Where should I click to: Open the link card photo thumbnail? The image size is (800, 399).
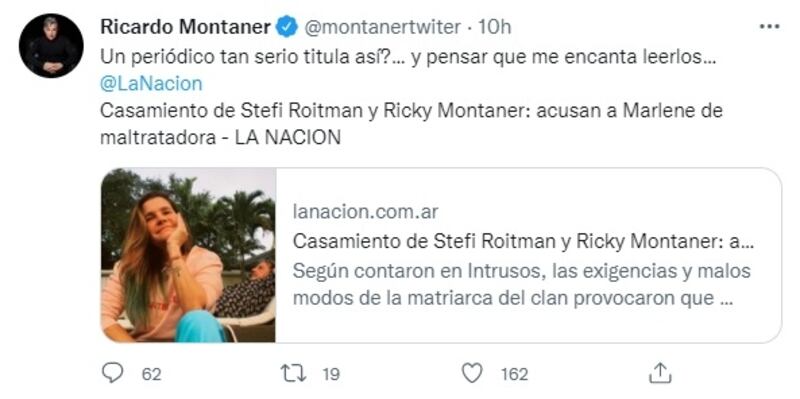point(188,255)
